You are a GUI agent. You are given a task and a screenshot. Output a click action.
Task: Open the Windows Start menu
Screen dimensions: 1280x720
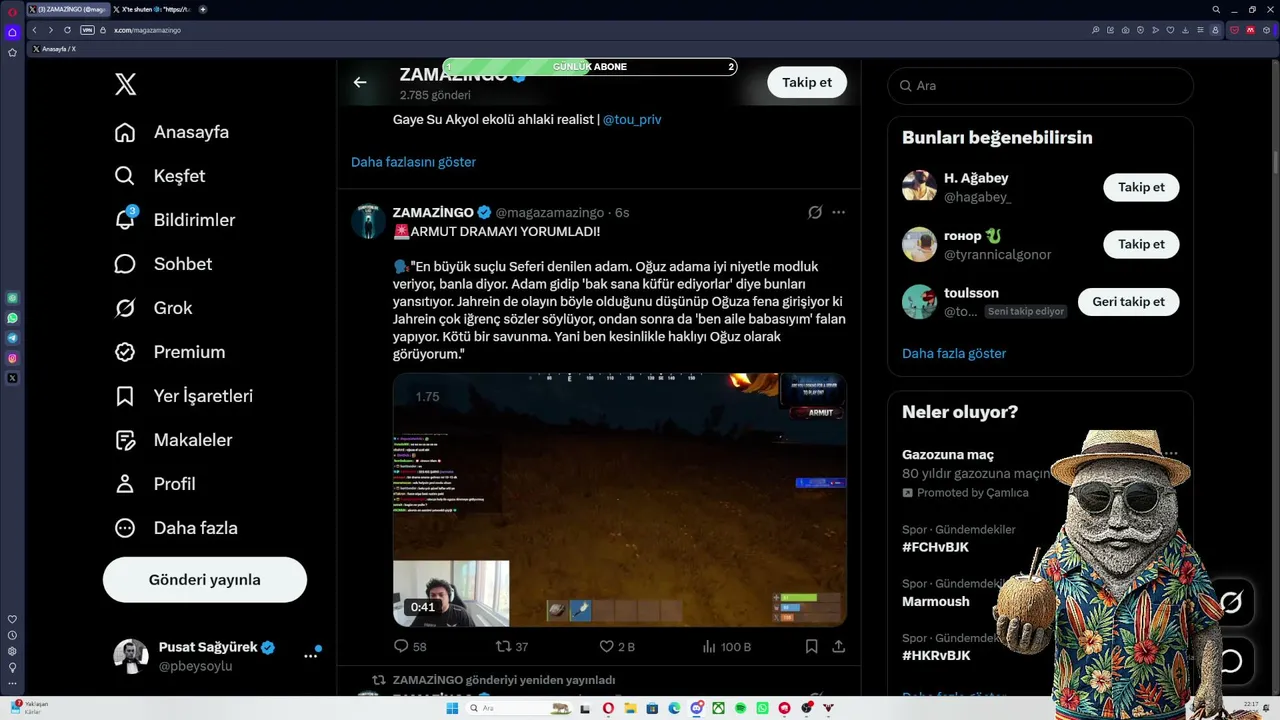452,708
